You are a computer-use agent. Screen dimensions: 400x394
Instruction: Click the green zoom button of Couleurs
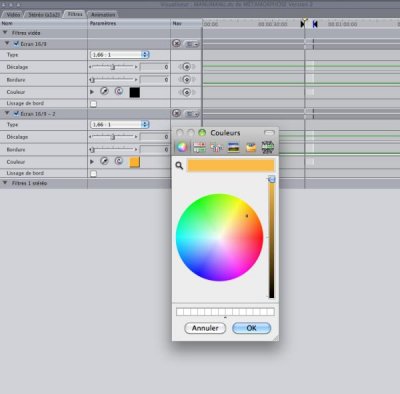(x=202, y=133)
